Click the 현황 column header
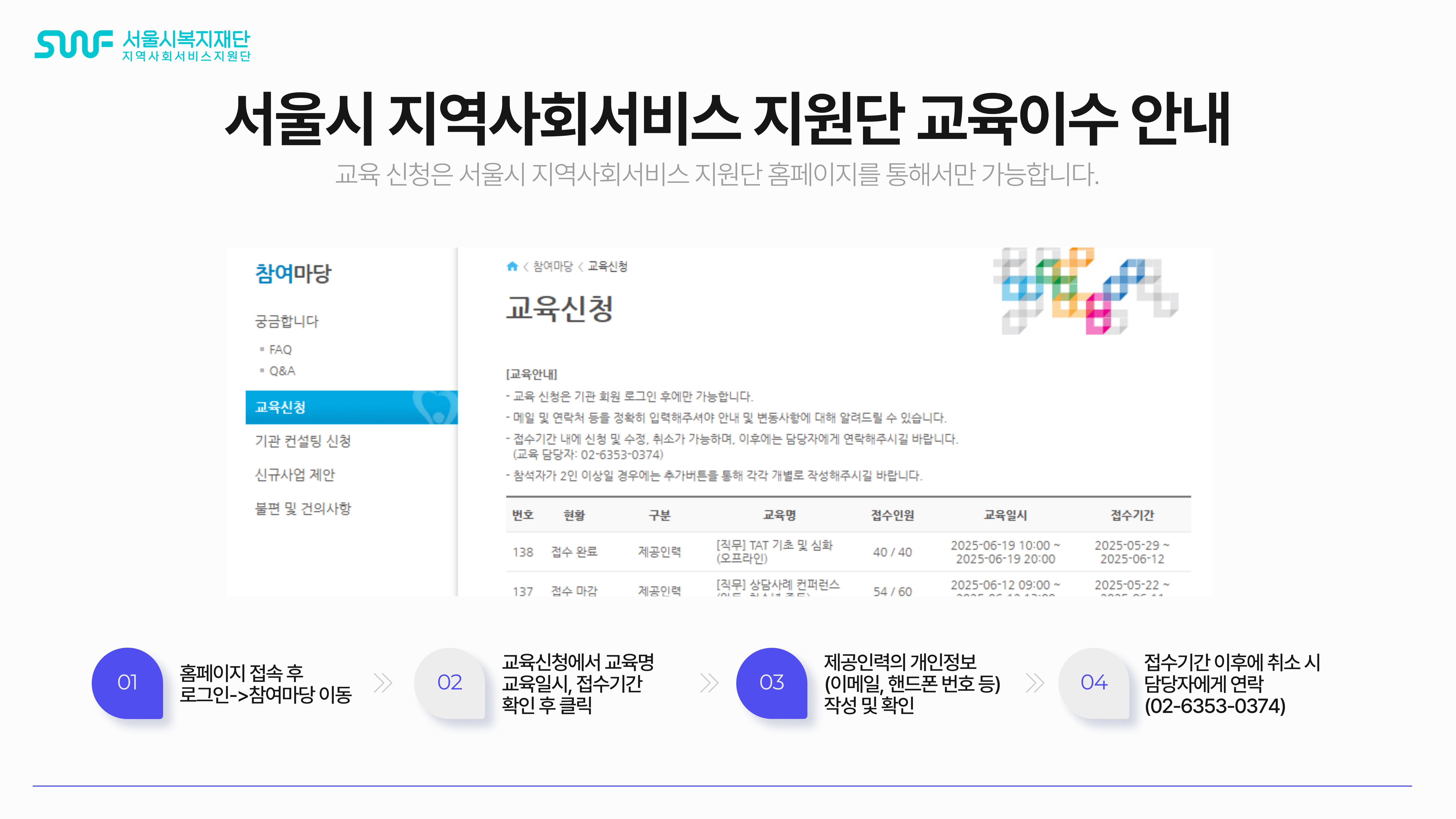1456x819 pixels. 574,515
